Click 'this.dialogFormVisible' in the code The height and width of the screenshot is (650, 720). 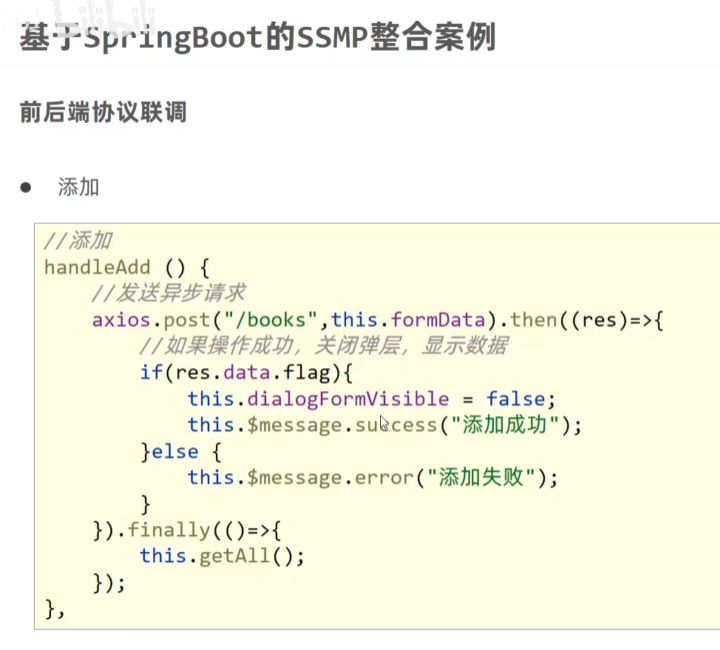point(318,398)
